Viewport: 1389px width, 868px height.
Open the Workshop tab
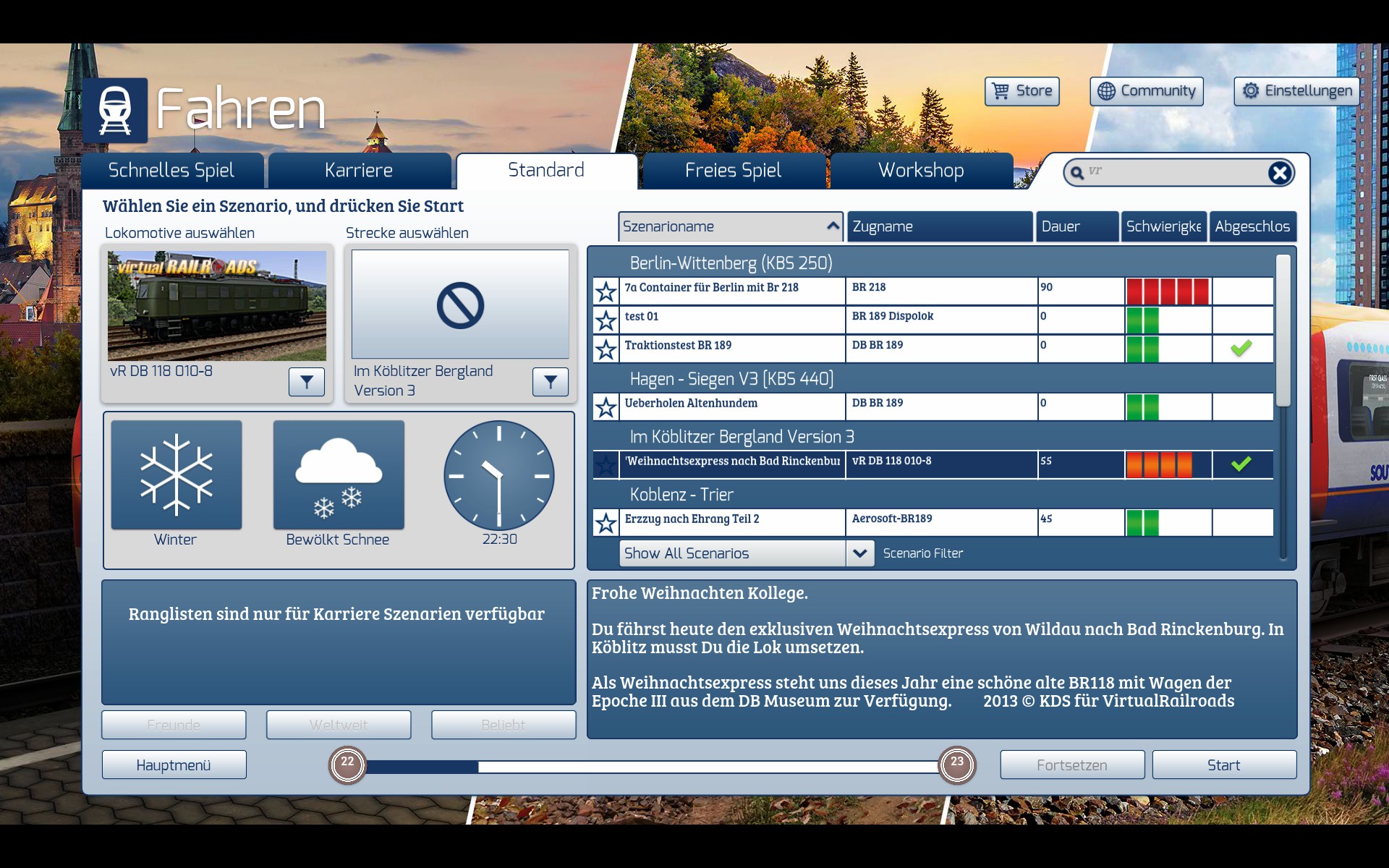[920, 171]
